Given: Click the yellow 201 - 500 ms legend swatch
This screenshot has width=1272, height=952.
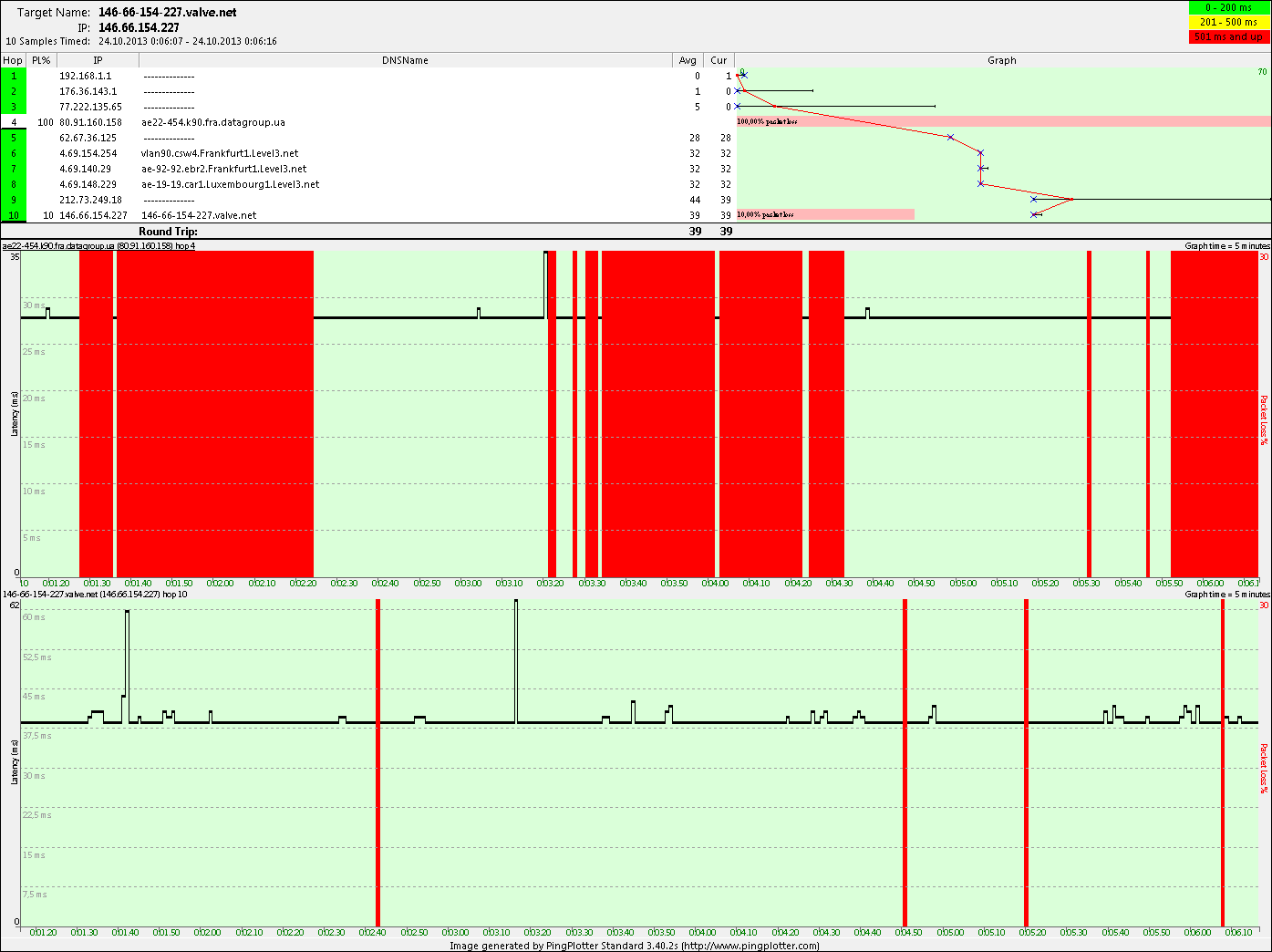Looking at the screenshot, I should pyautogui.click(x=1228, y=22).
